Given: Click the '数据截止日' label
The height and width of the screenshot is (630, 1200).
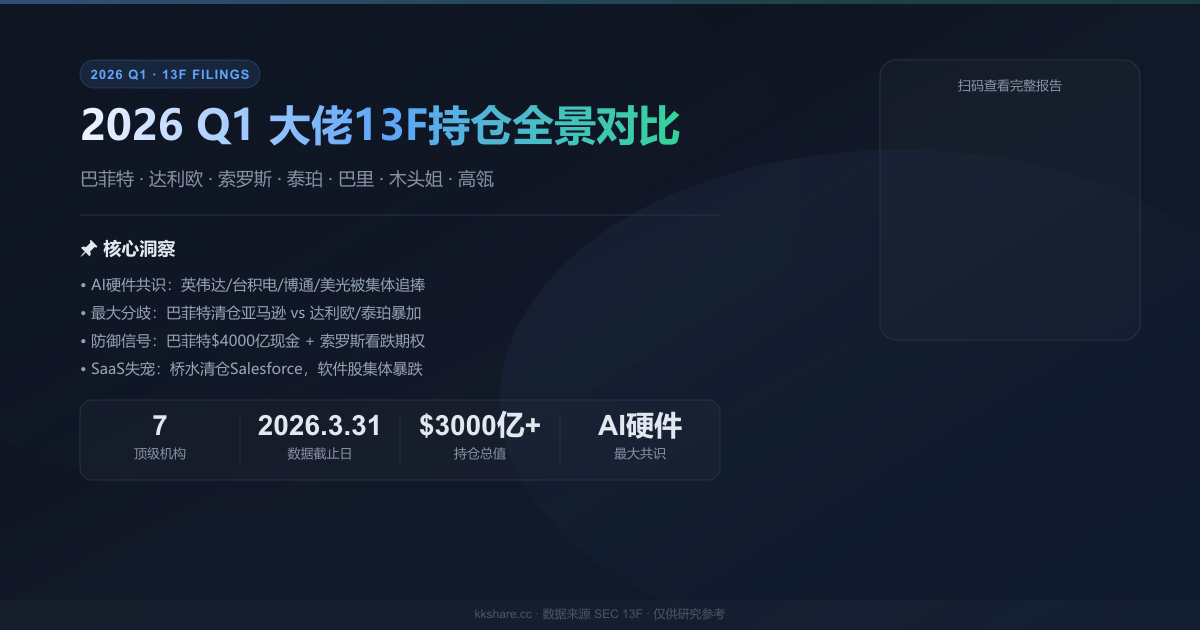Looking at the screenshot, I should coord(320,454).
